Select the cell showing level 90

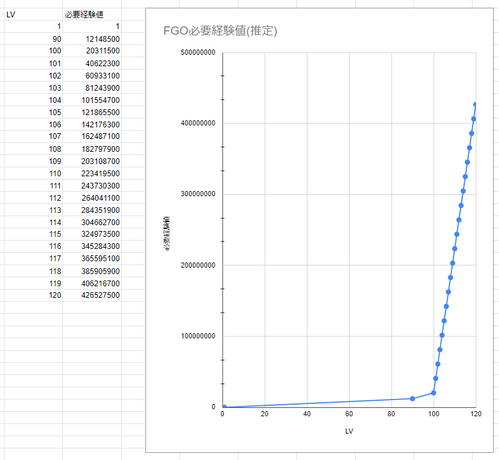(x=33, y=39)
